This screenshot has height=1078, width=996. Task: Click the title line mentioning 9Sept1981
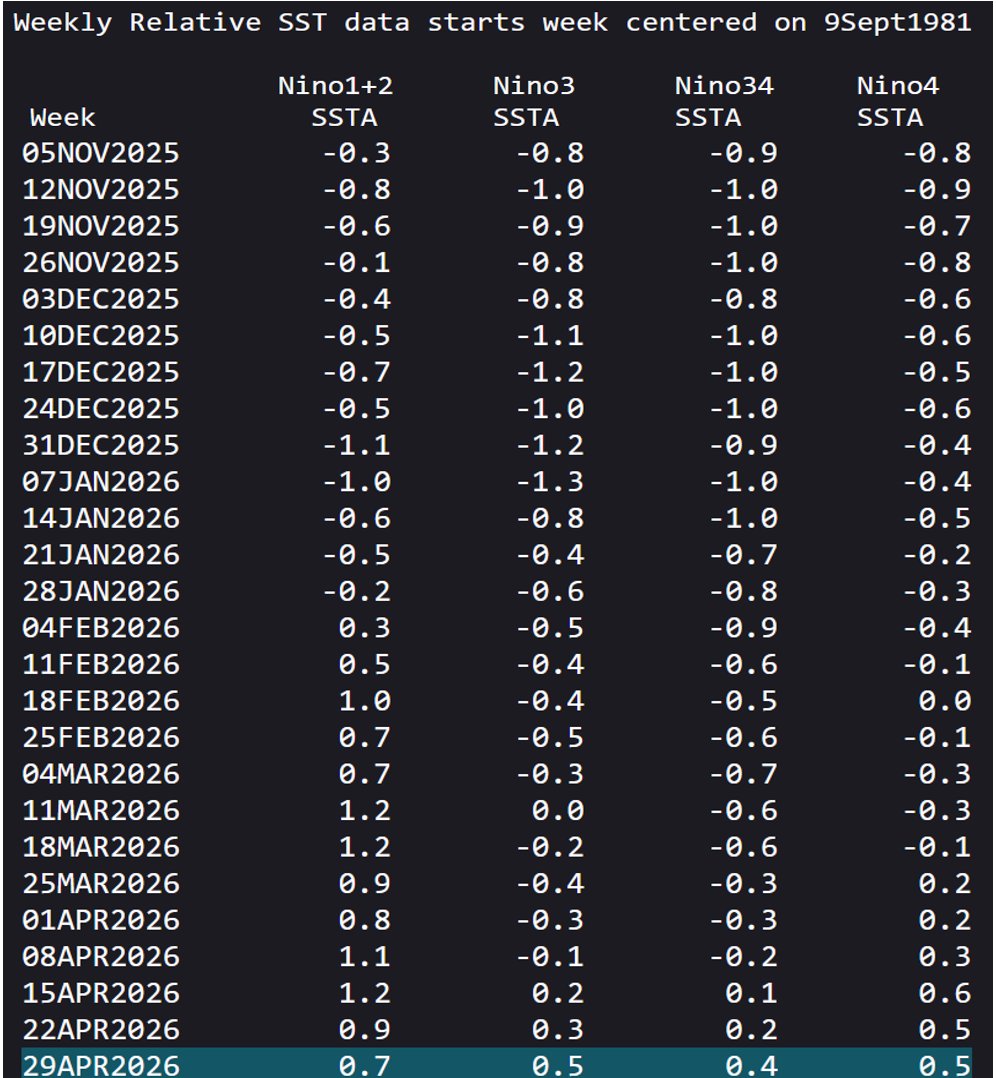(492, 23)
